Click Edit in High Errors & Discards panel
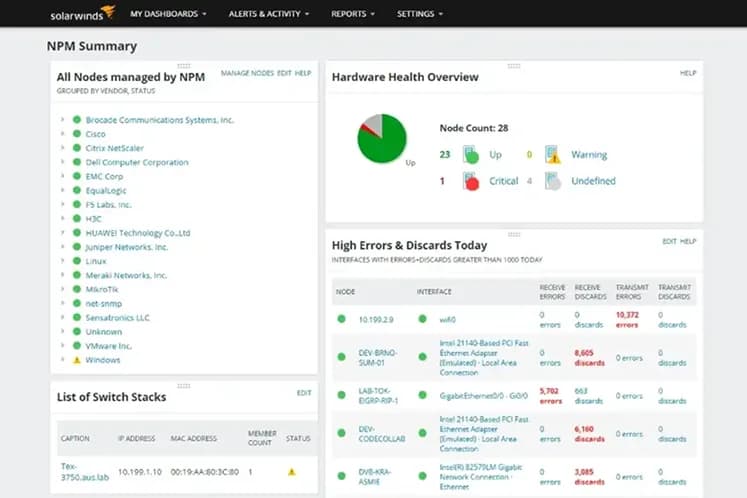747x498 pixels. click(x=669, y=241)
